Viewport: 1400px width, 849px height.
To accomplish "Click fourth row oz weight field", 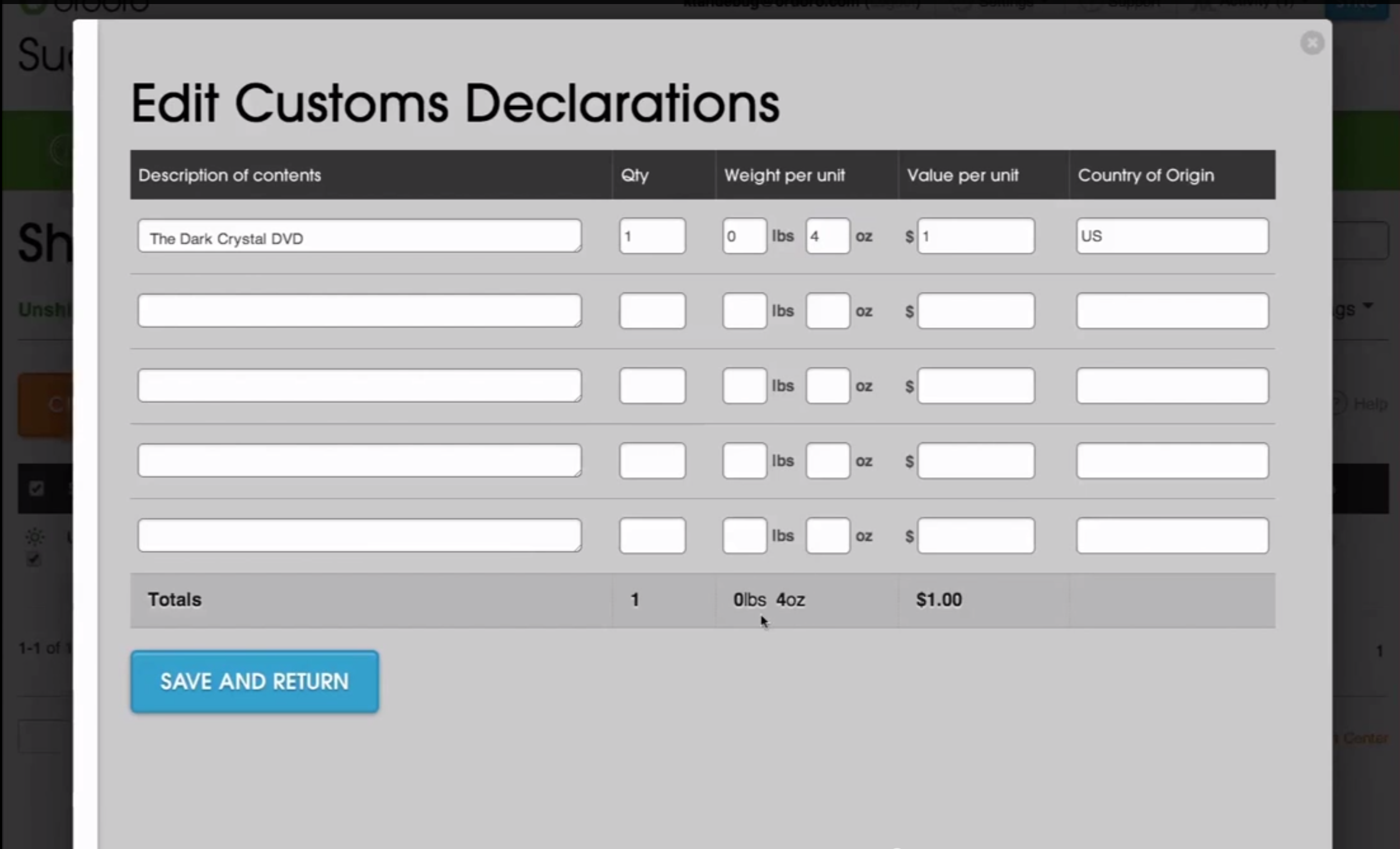I will 828,461.
